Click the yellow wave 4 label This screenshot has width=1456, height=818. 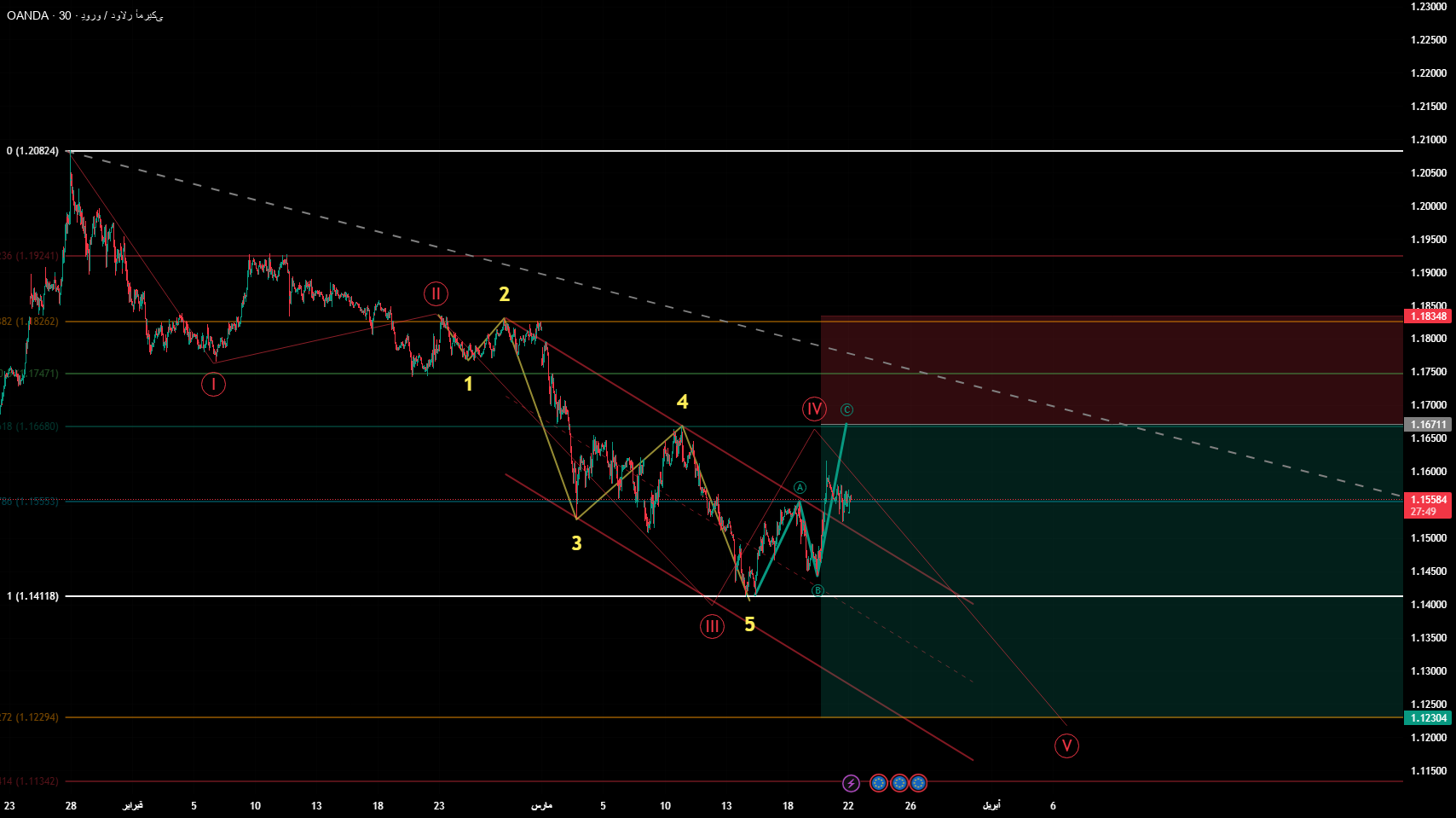pyautogui.click(x=682, y=402)
